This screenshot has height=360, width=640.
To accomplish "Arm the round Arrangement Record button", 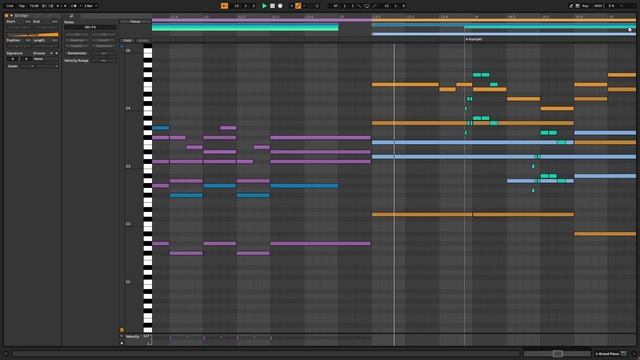I will click(x=280, y=6).
